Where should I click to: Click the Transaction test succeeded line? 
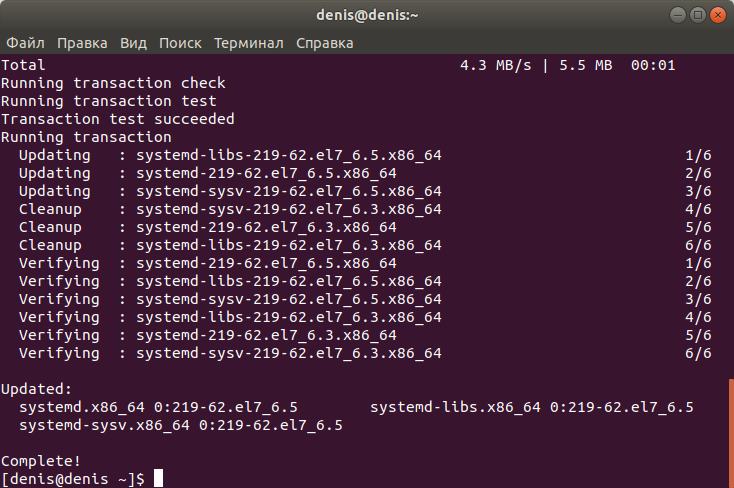click(117, 119)
